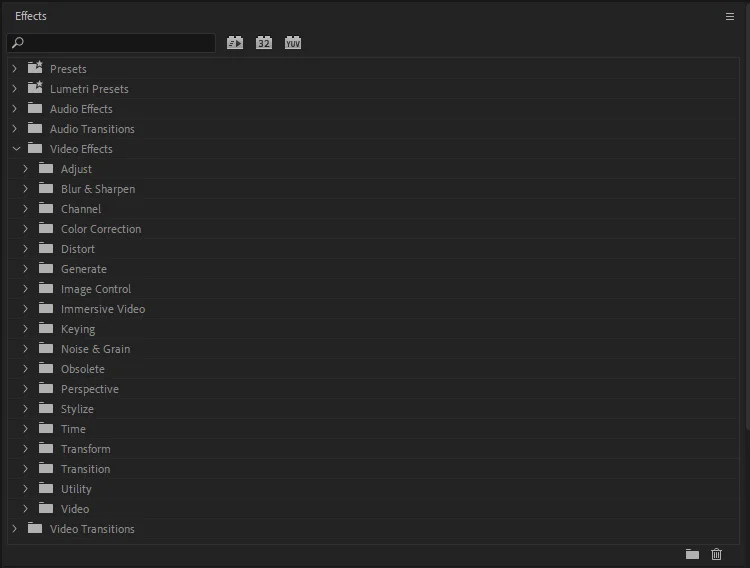This screenshot has height=568, width=750.
Task: Open the Effects panel hamburger menu
Action: pos(729,17)
